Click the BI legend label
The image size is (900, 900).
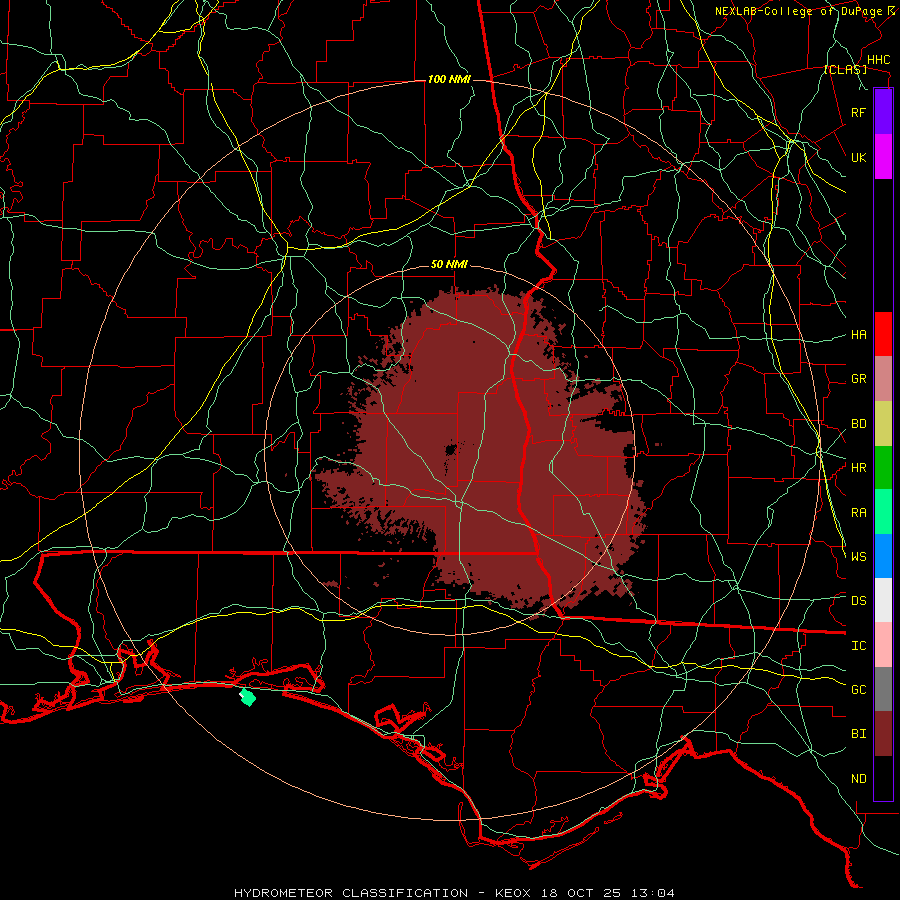(858, 734)
